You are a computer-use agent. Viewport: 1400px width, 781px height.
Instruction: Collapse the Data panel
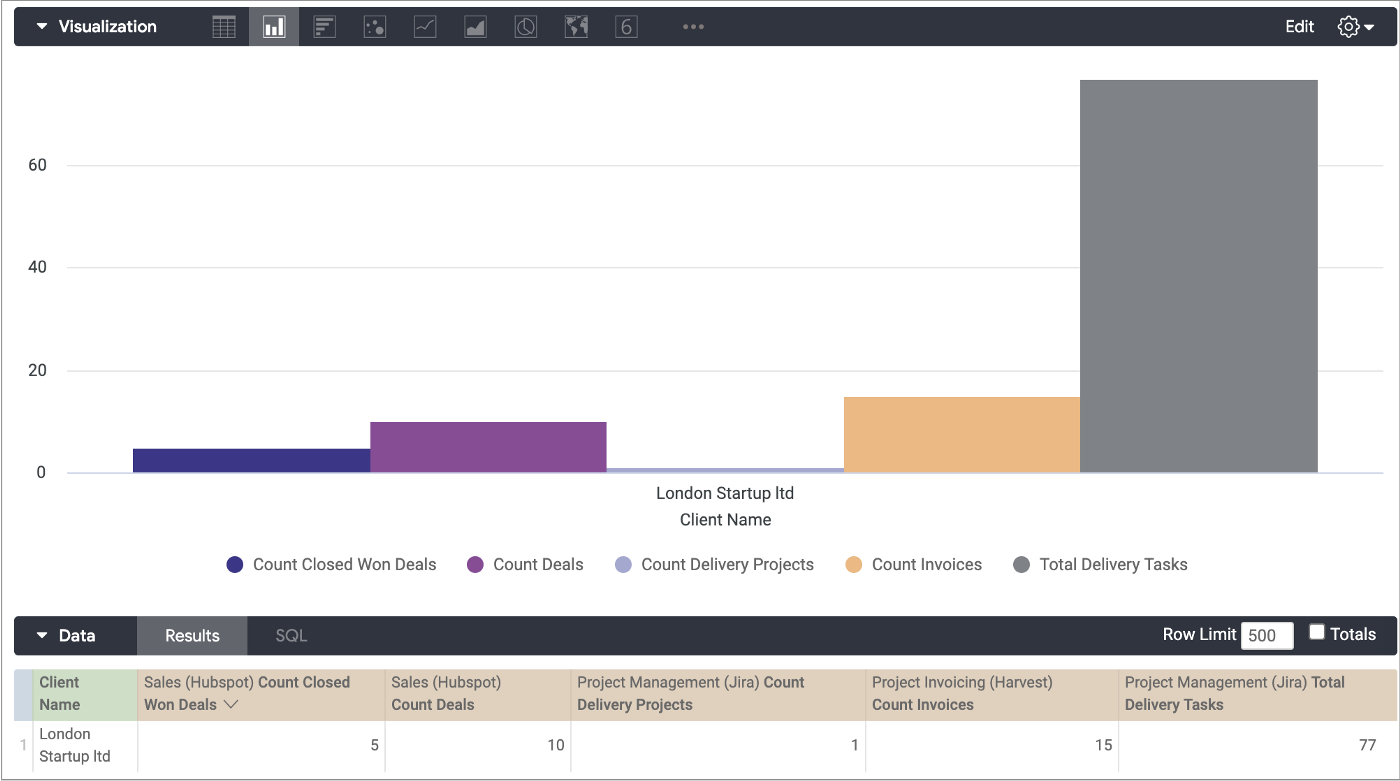(42, 636)
